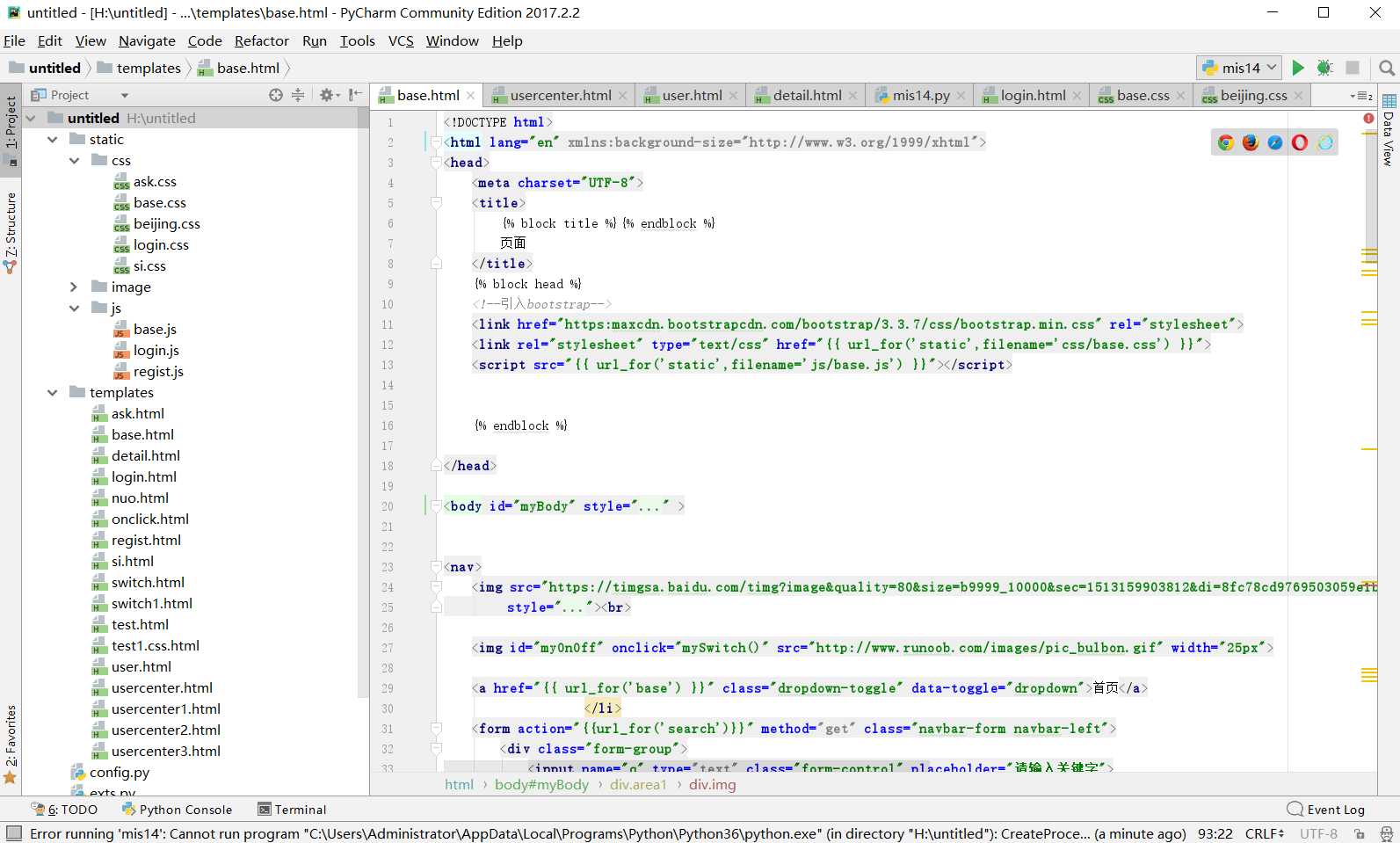Click the read-only lock icon in status bar

coord(1360,833)
